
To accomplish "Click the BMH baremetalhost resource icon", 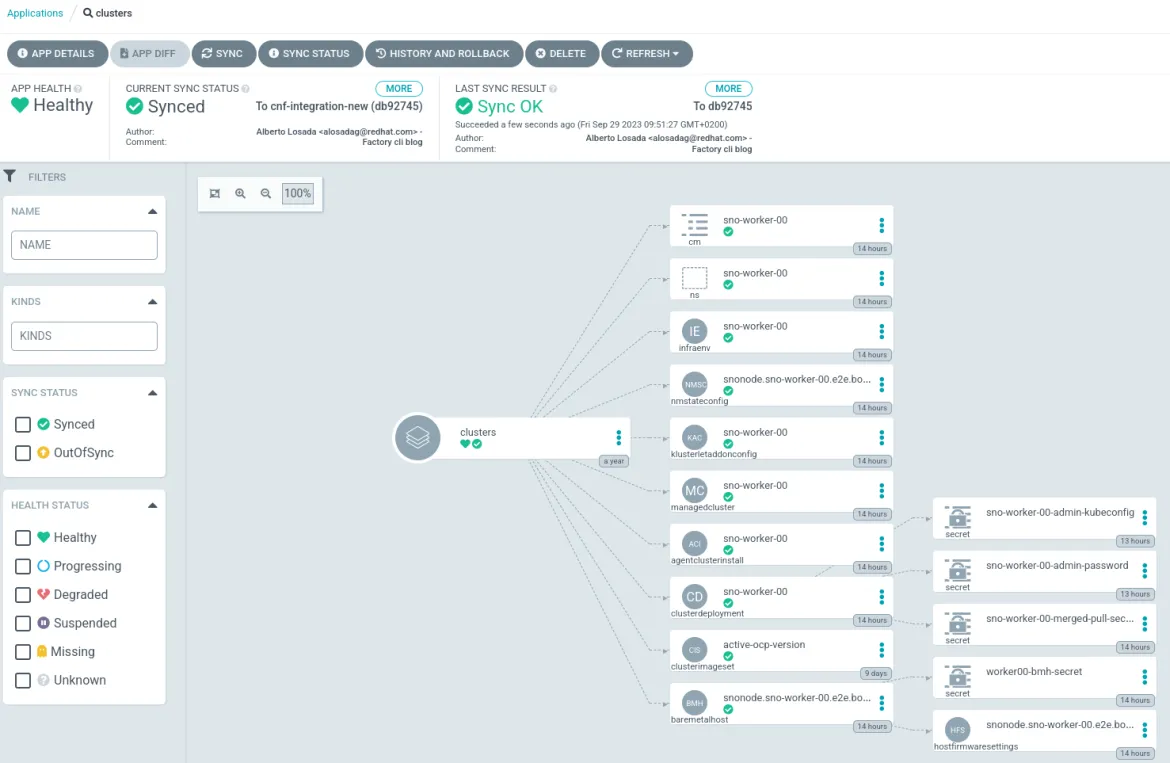I will pyautogui.click(x=695, y=704).
